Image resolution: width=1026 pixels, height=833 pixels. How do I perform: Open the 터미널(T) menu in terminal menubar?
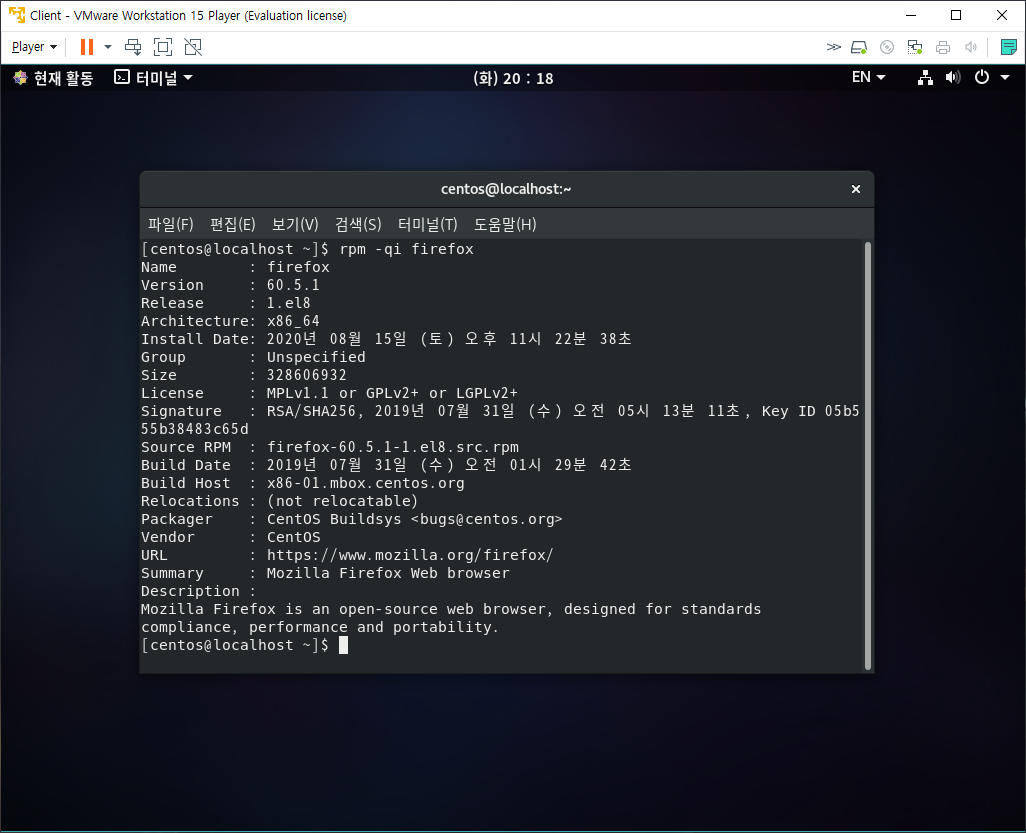(428, 224)
